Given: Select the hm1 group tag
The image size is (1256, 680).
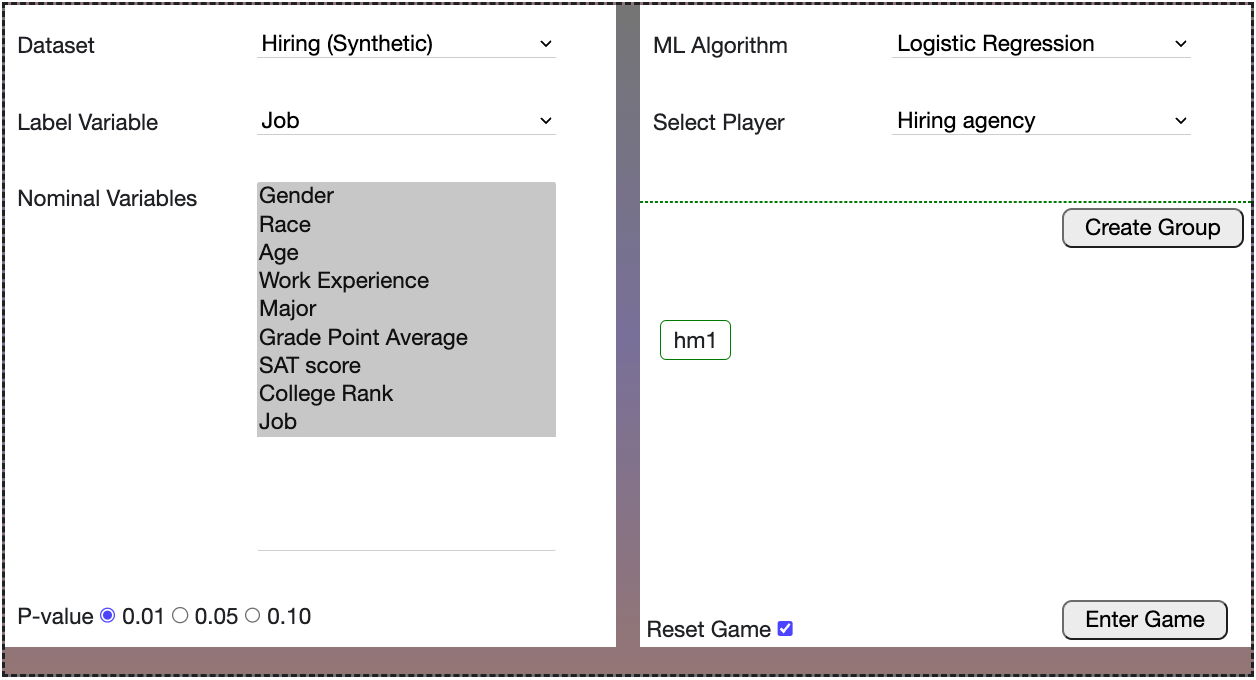Looking at the screenshot, I should (695, 340).
